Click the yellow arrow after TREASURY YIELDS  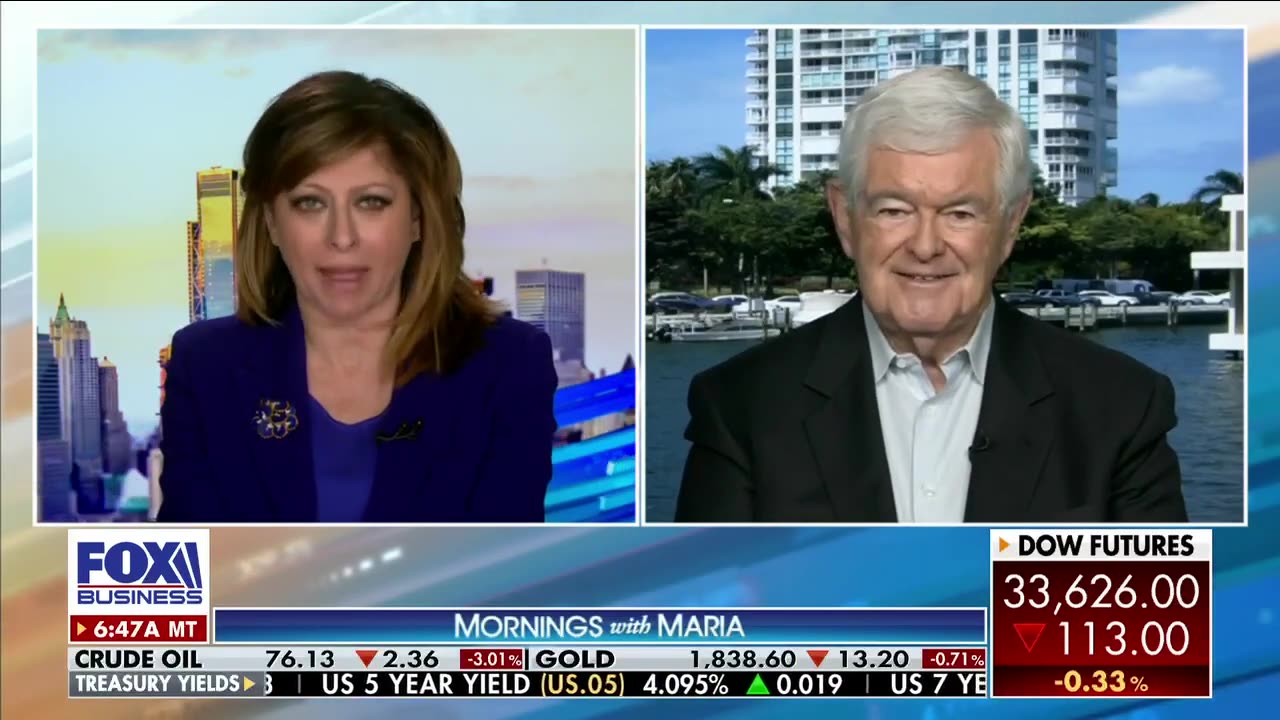[x=250, y=684]
